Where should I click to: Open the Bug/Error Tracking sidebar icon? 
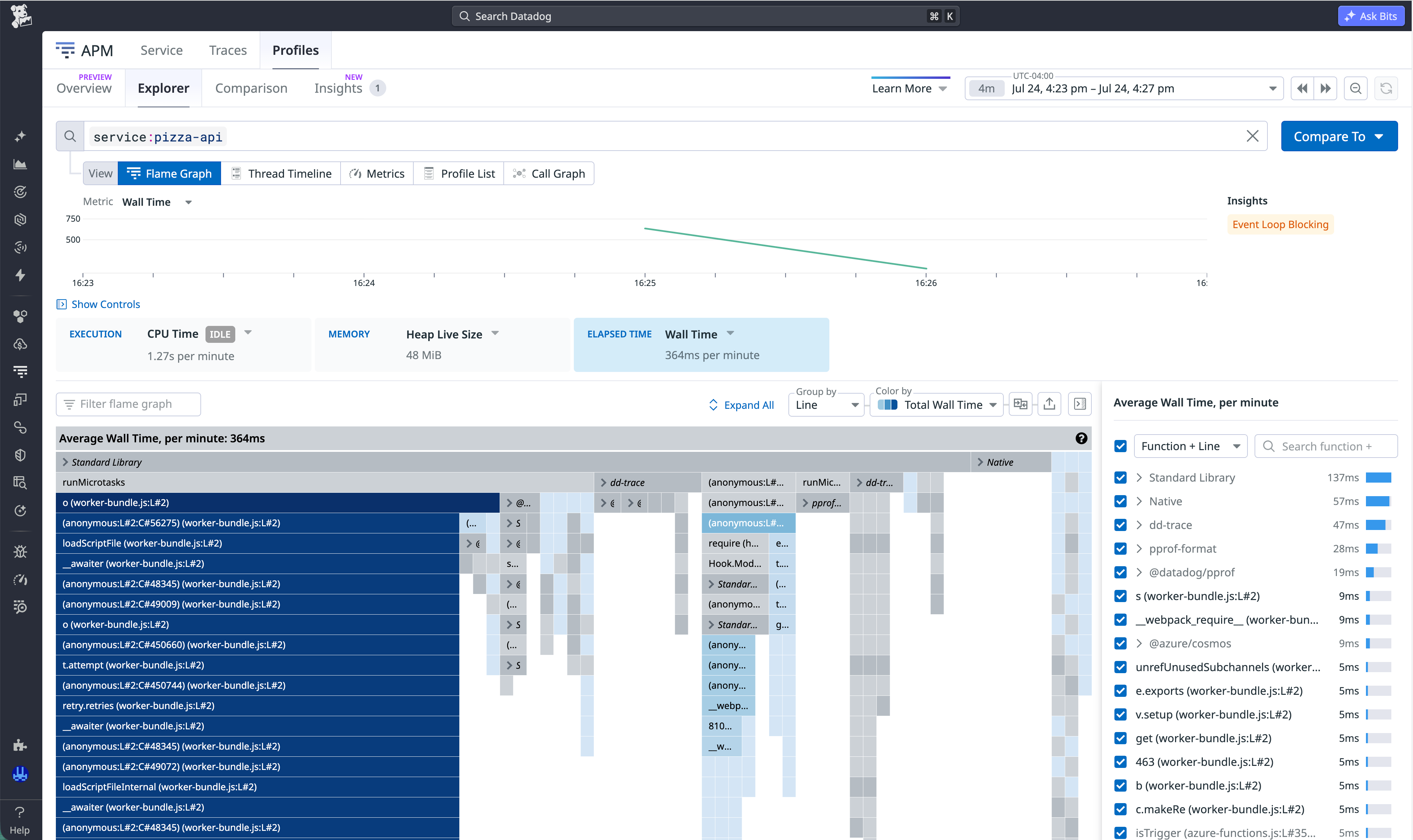pyautogui.click(x=20, y=551)
